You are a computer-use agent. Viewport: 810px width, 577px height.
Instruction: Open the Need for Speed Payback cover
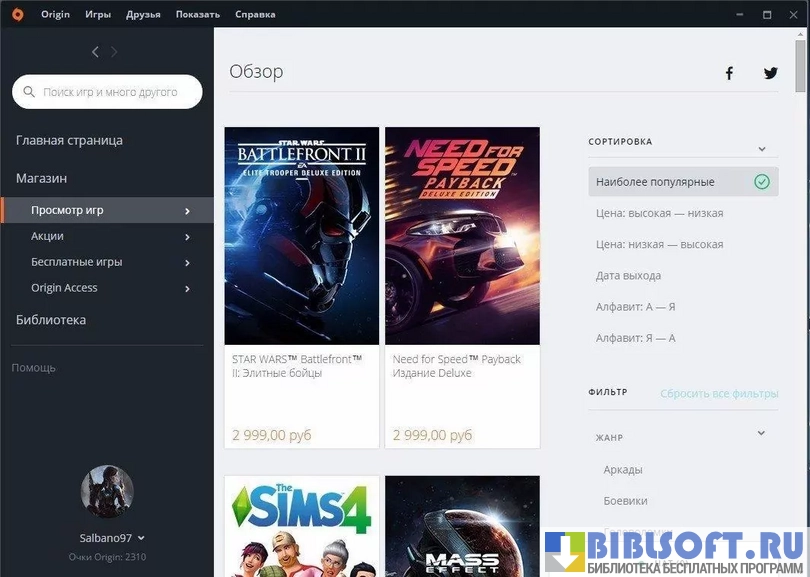462,235
